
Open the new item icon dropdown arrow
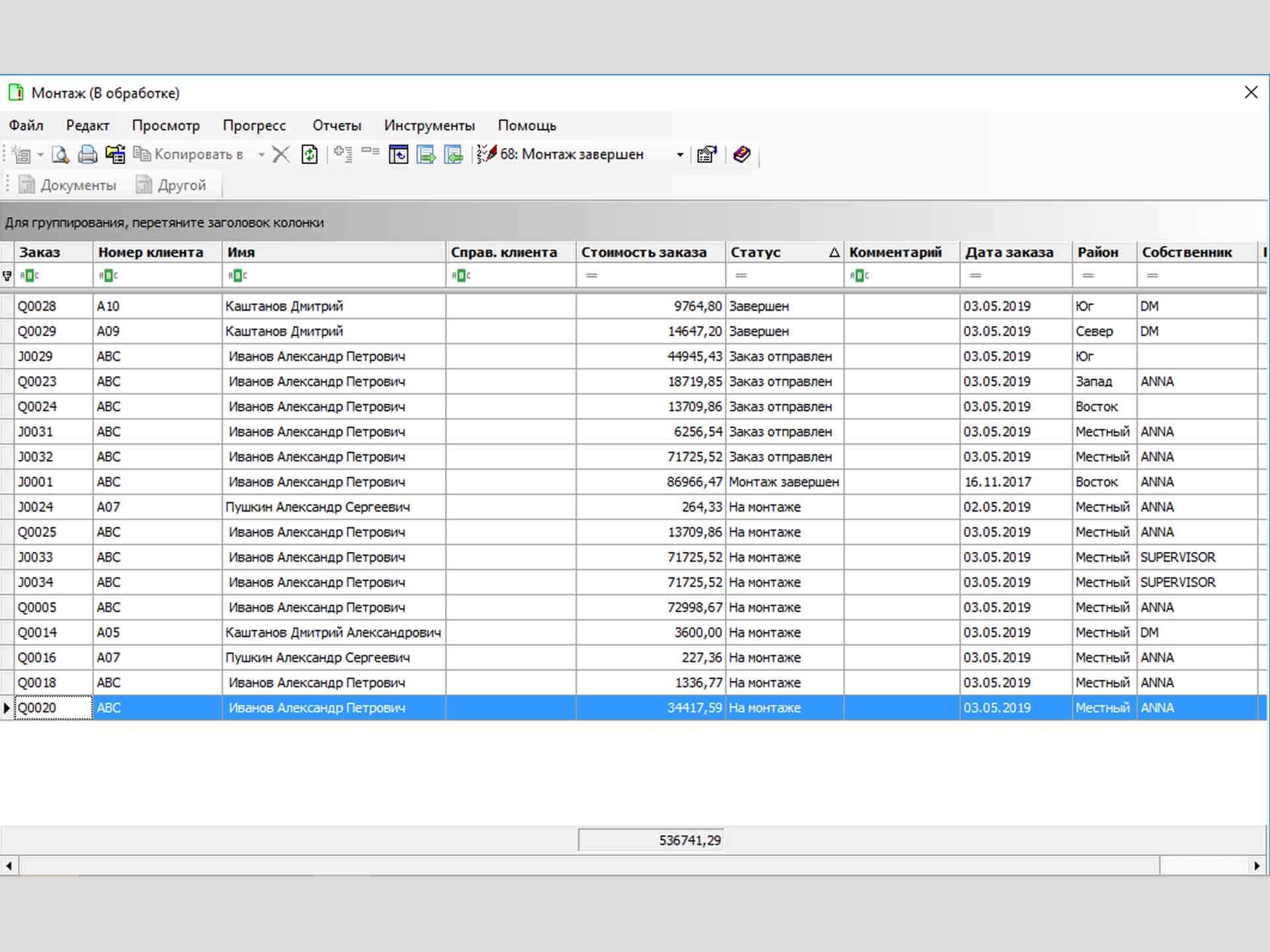click(x=40, y=155)
